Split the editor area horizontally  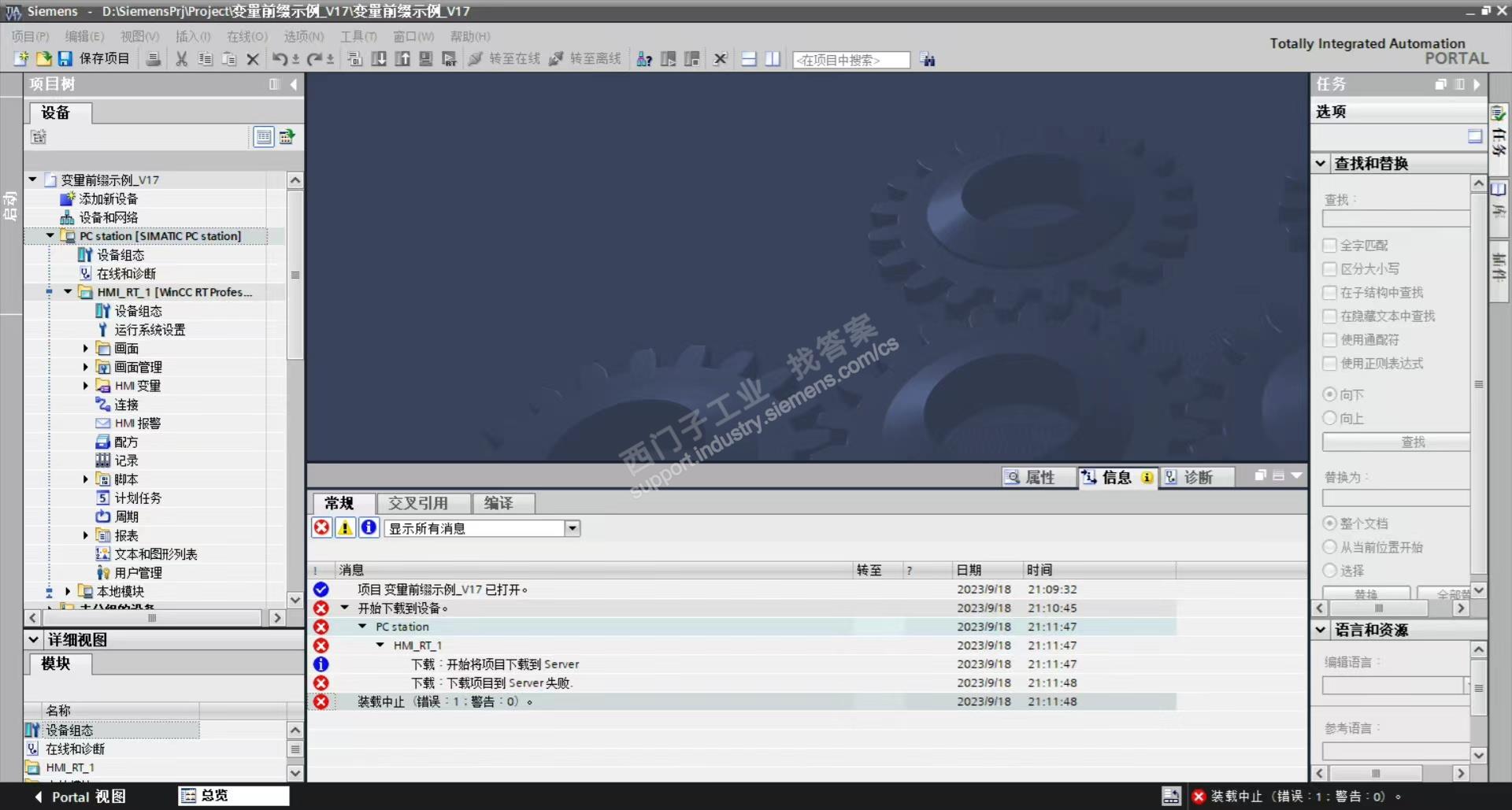tap(749, 59)
